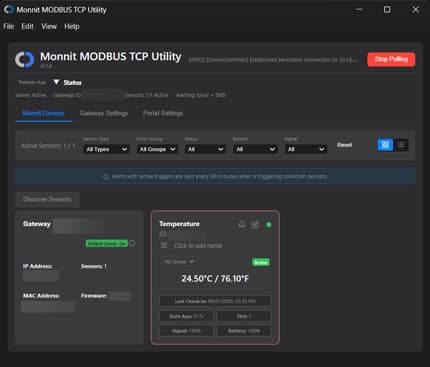Click the Temperature card title
This screenshot has width=430, height=367.
pyautogui.click(x=179, y=224)
